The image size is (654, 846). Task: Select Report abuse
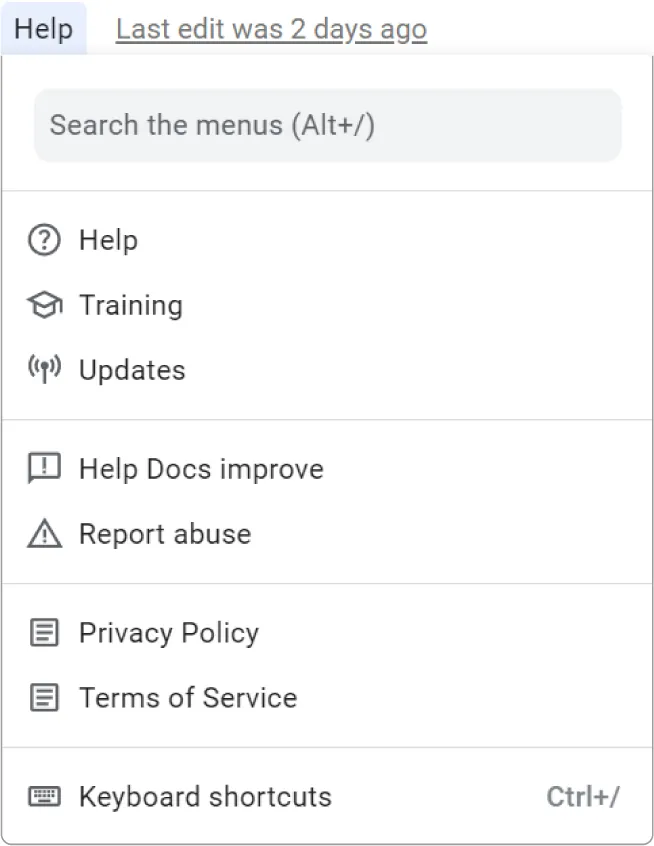pyautogui.click(x=165, y=533)
